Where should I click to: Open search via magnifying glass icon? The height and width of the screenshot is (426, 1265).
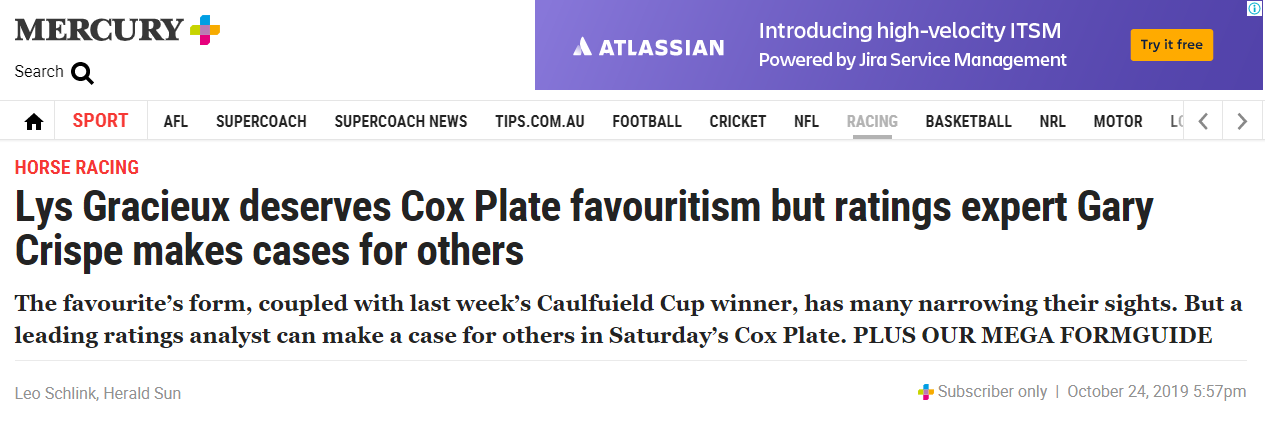pos(82,73)
